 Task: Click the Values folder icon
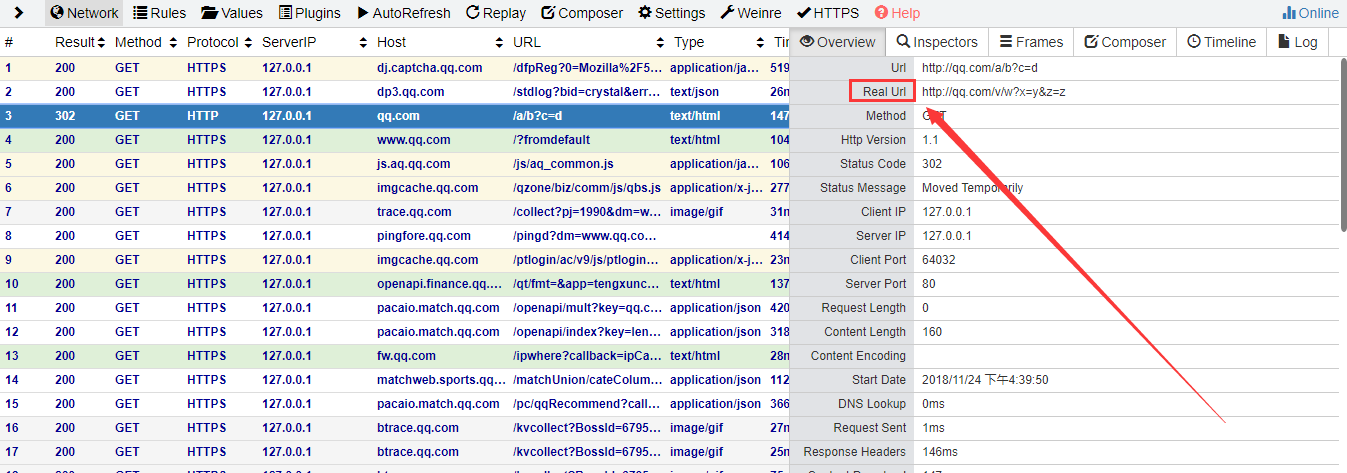coord(209,13)
